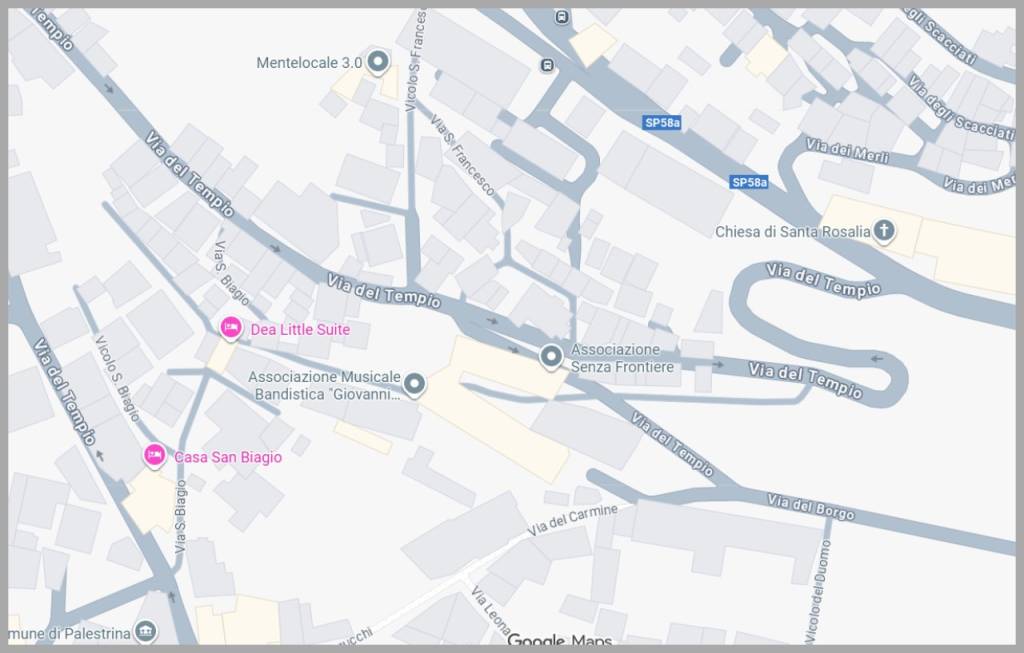Click the Comune di Palestrina building icon
Screen dimensions: 1024x653
point(145,631)
